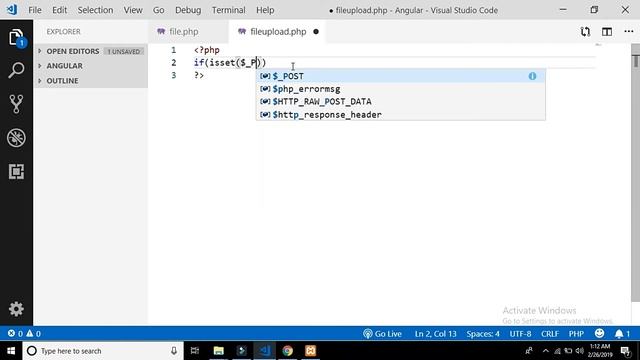Click the errors count icon in status bar
This screenshot has height=360, width=640.
click(11, 333)
